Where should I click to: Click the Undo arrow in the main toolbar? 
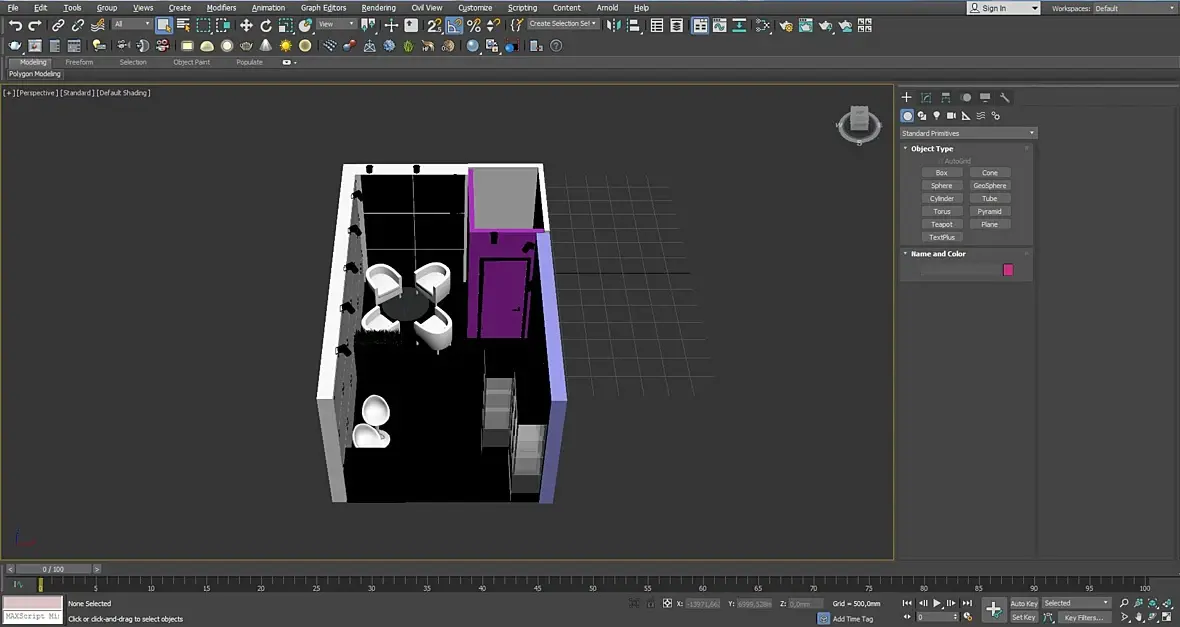coord(15,25)
